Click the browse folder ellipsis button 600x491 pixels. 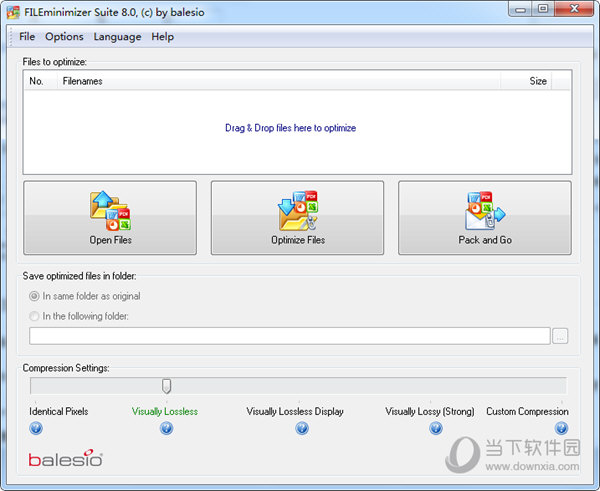(x=560, y=336)
